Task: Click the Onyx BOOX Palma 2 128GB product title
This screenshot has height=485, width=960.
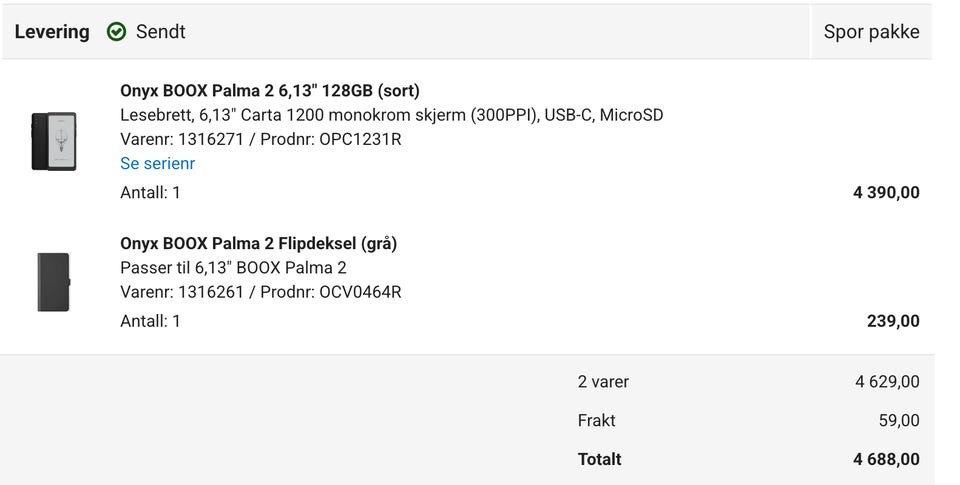Action: click(x=270, y=91)
